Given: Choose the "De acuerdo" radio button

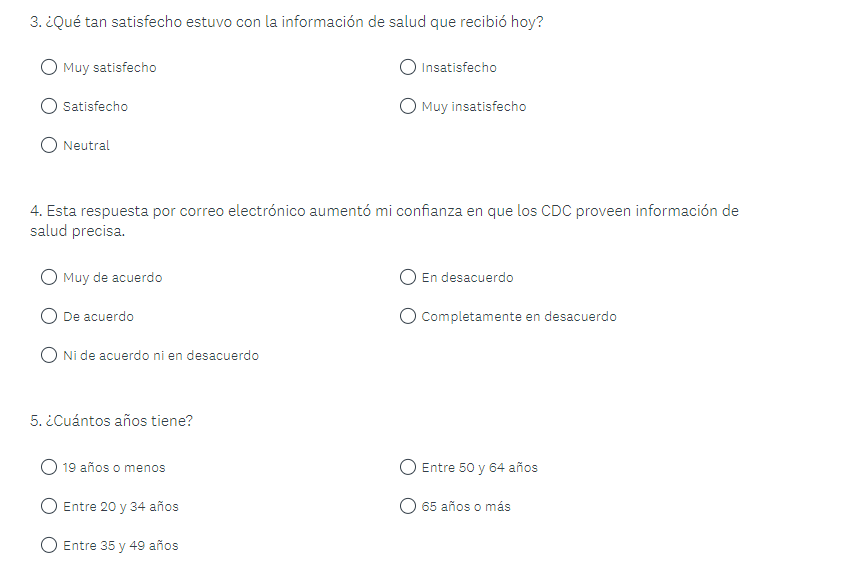Looking at the screenshot, I should pos(49,317).
